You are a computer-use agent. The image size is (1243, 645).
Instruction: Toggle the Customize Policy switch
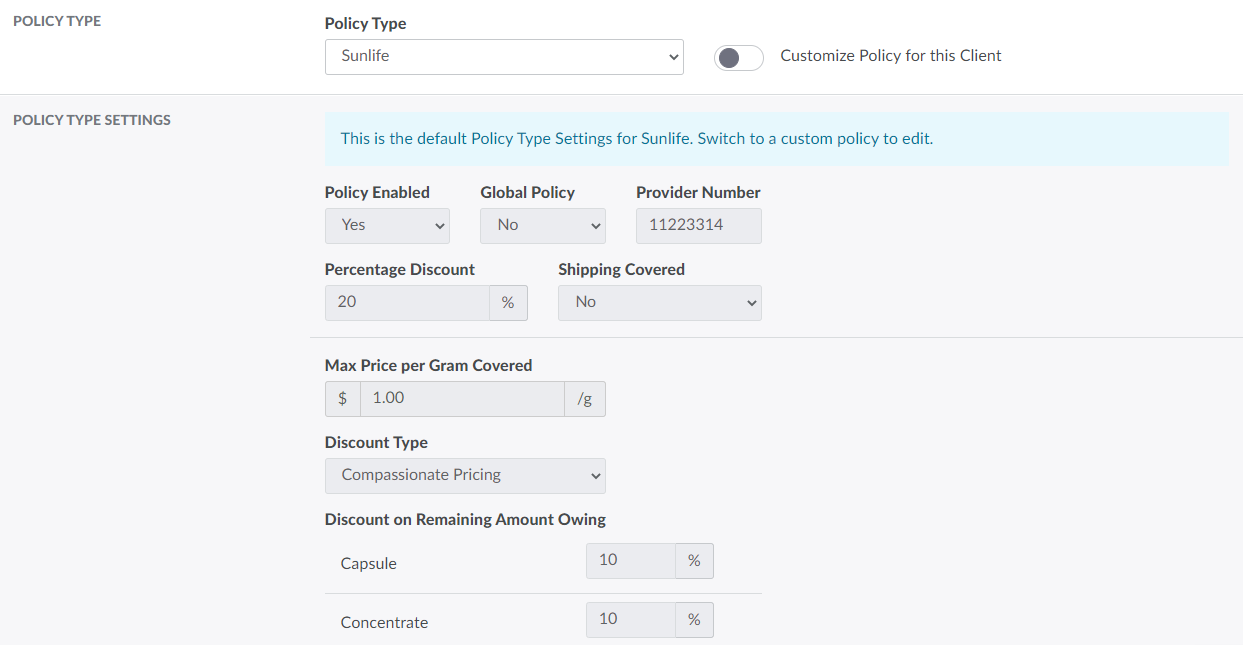click(738, 57)
